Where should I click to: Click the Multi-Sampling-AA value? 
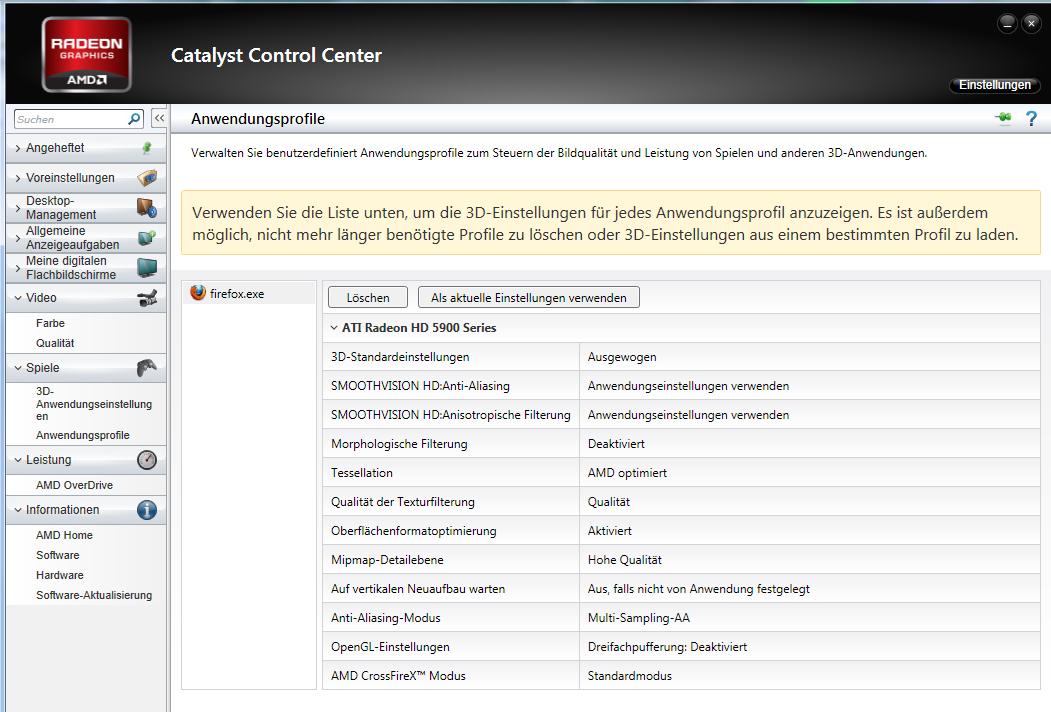[x=639, y=618]
